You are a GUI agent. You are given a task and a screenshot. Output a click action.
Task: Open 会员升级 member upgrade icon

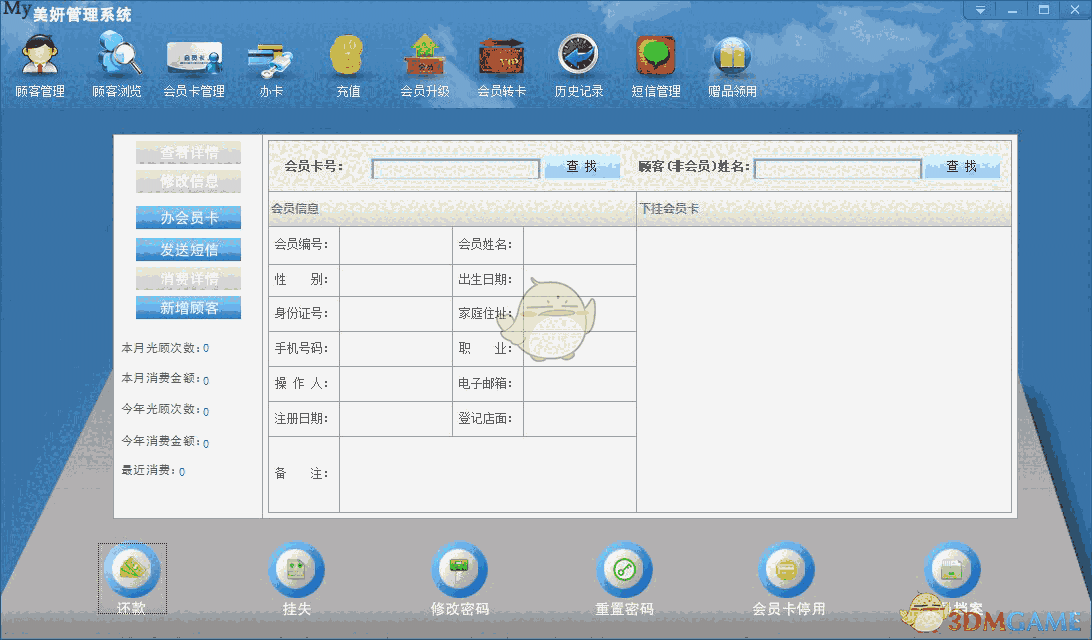[x=424, y=55]
